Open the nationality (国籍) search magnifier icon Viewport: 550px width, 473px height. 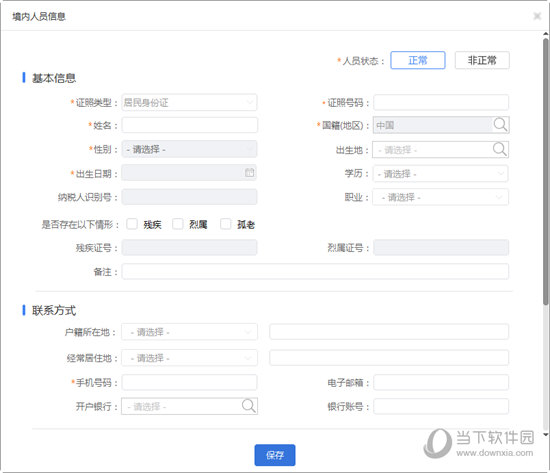500,125
